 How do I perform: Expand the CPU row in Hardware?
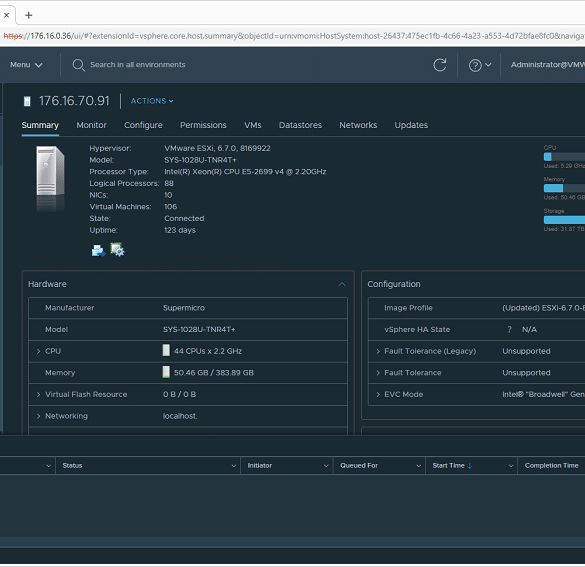(x=38, y=351)
